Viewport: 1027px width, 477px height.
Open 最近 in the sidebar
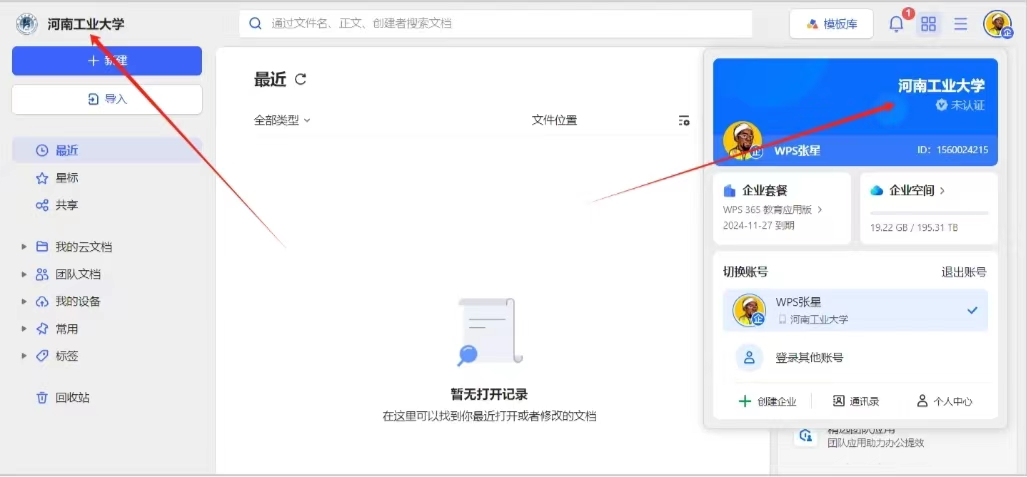pyautogui.click(x=107, y=150)
